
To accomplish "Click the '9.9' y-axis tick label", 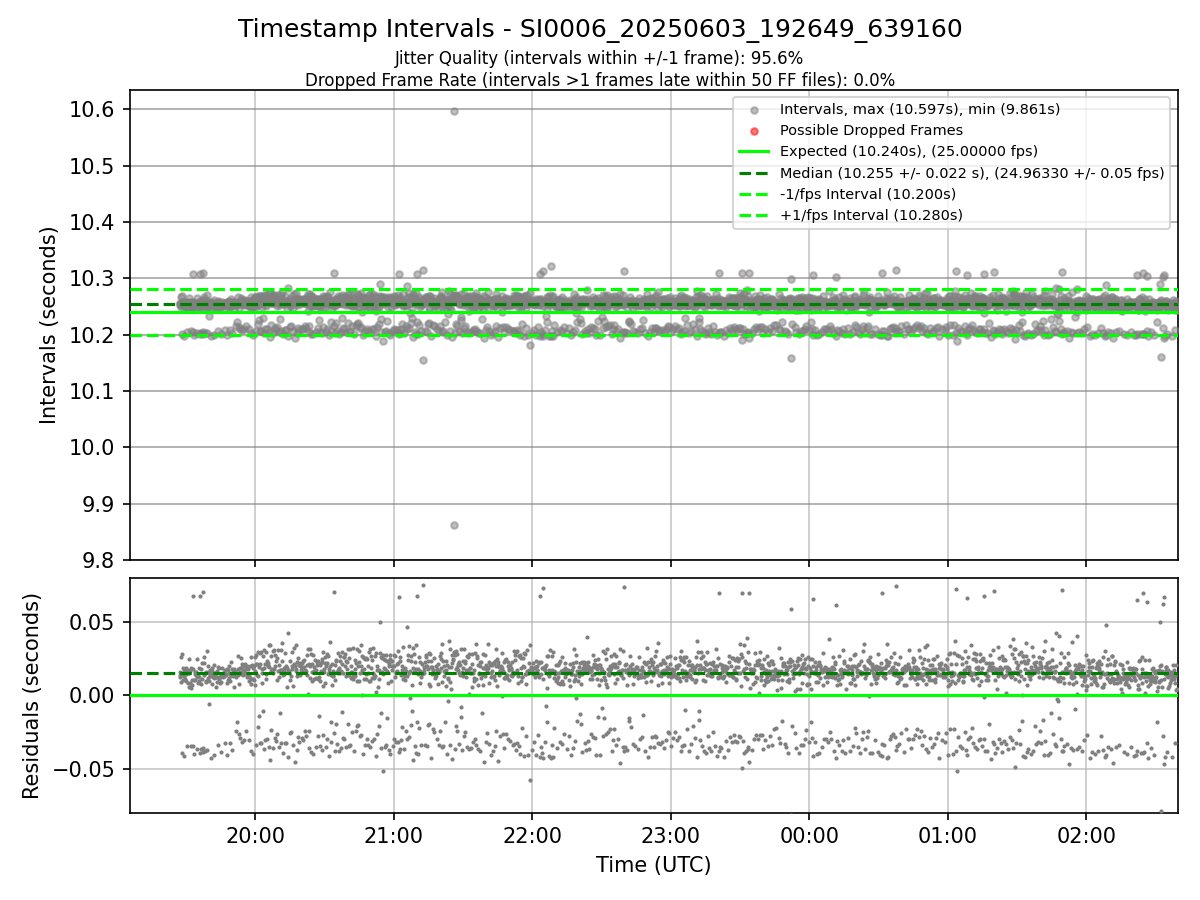I will (x=100, y=504).
